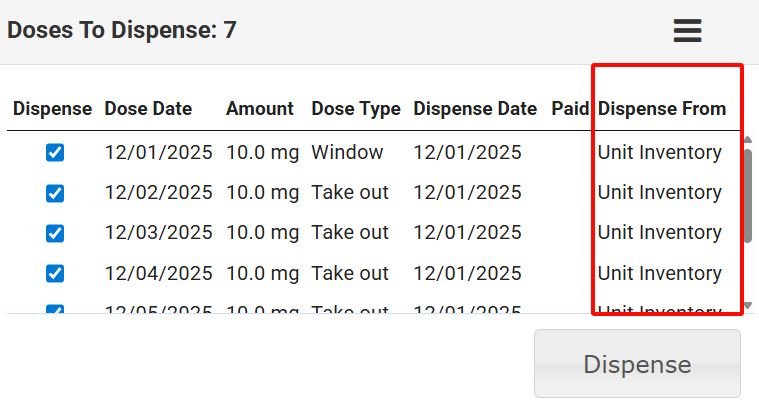Open the hamburger menu icon
759x403 pixels.
coord(687,30)
